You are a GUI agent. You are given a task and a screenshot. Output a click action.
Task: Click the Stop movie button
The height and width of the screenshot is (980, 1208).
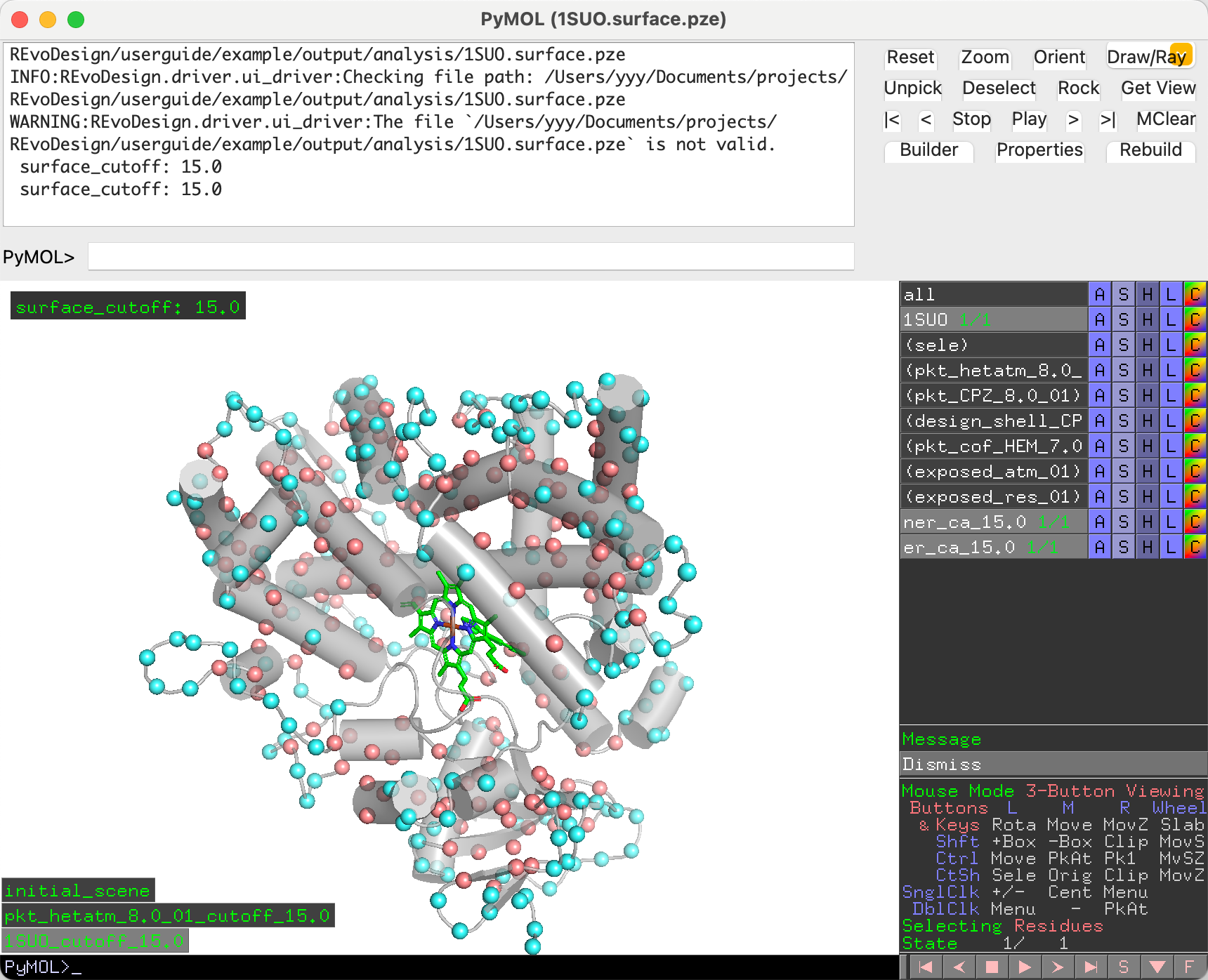(971, 119)
